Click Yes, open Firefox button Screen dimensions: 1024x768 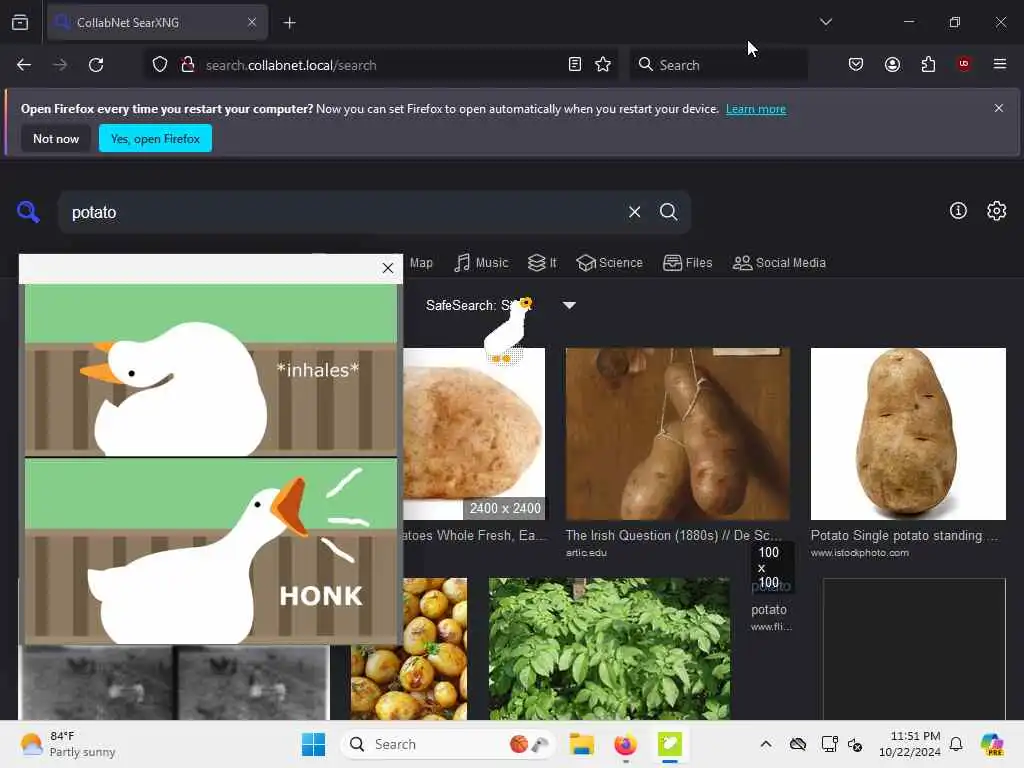tap(155, 138)
